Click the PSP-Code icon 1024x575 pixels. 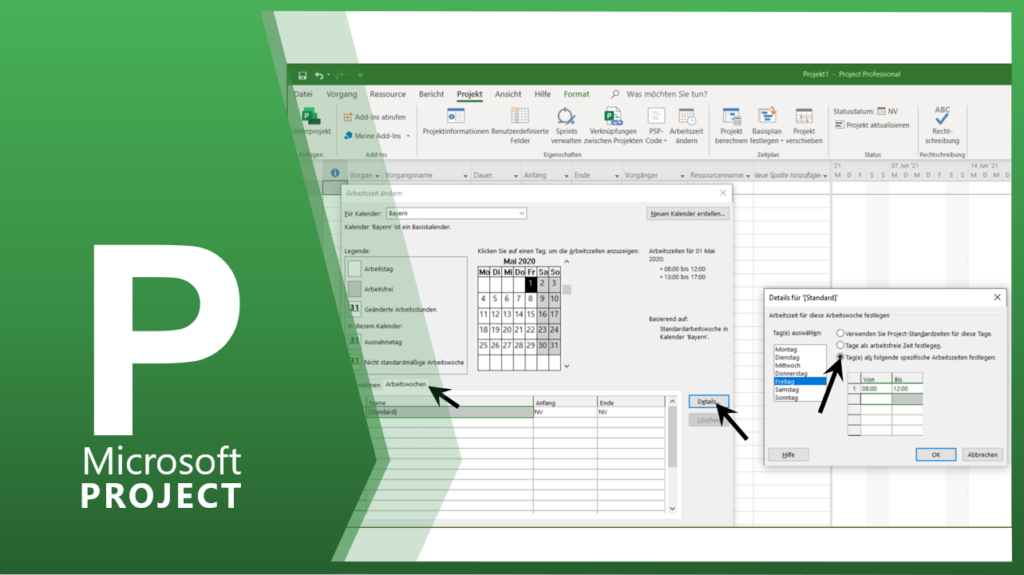pyautogui.click(x=656, y=116)
